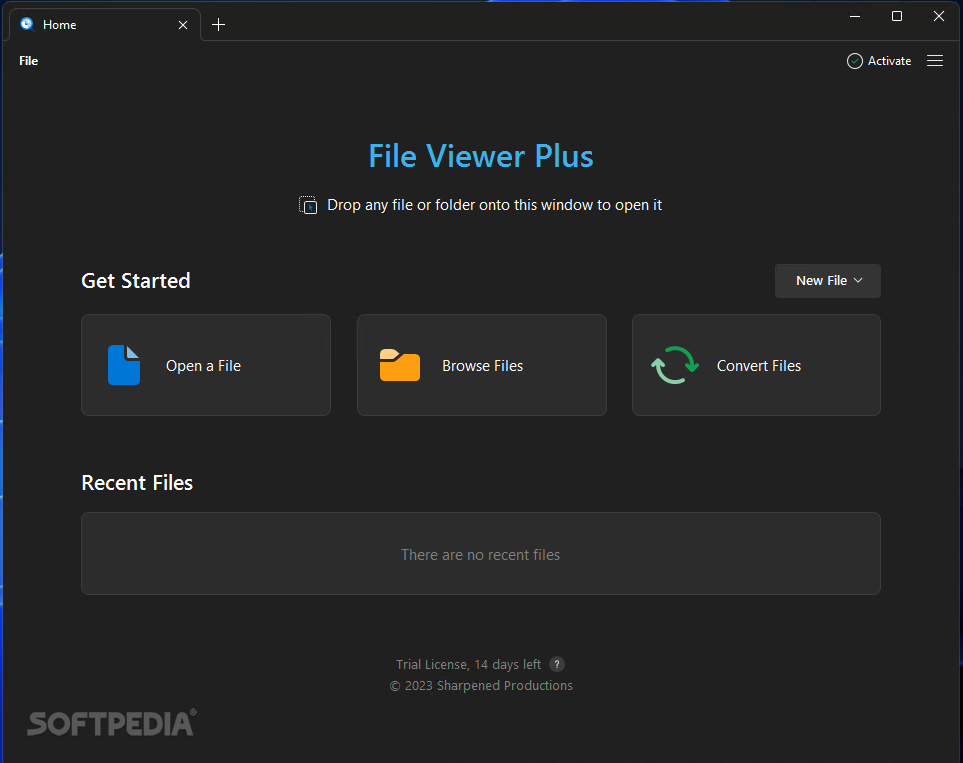Screen dimensions: 963x763
Task: Click the 'Trial License, 14 days left' text
Action: pyautogui.click(x=469, y=665)
